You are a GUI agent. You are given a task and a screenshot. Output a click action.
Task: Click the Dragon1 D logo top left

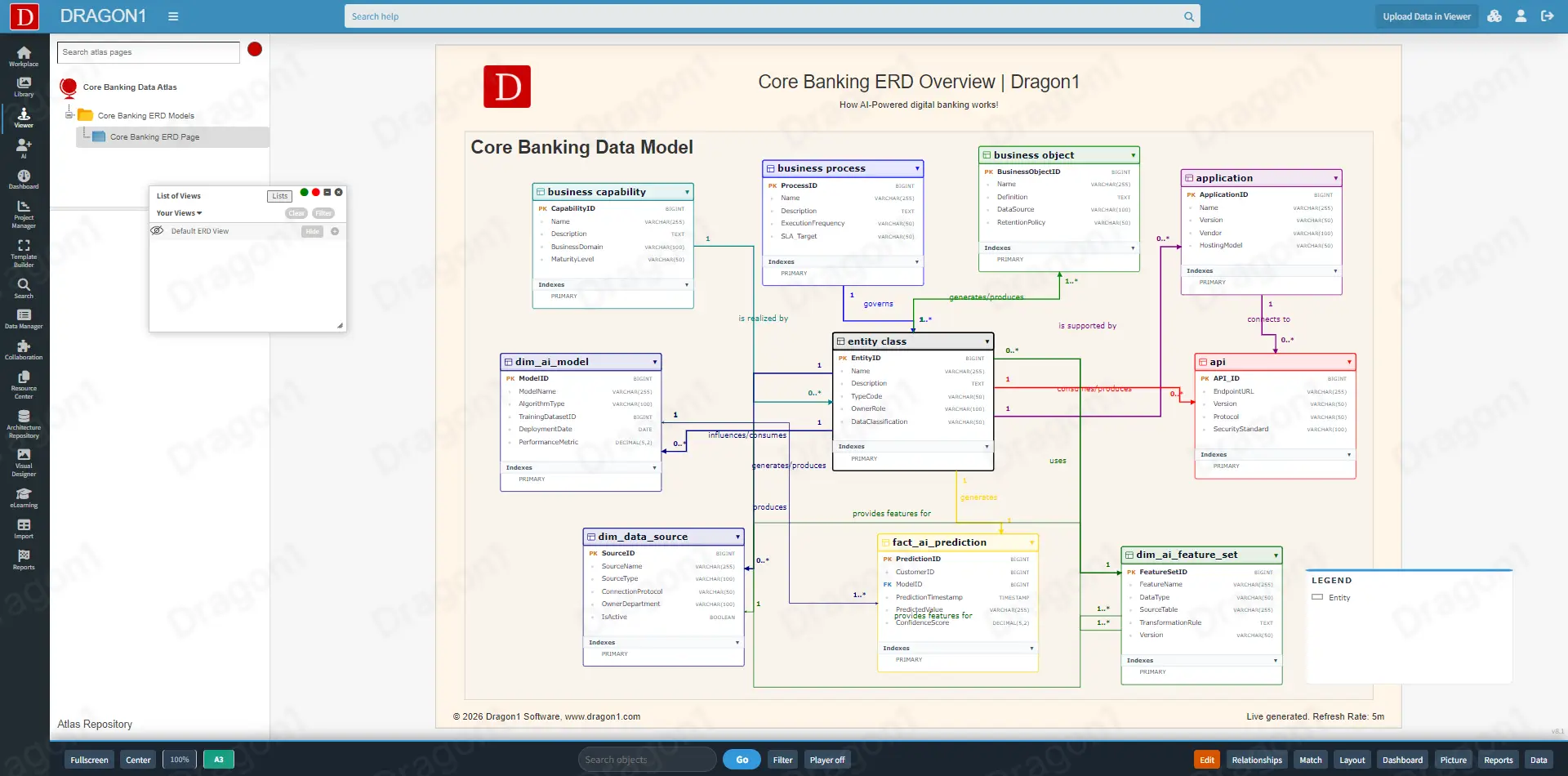point(24,16)
